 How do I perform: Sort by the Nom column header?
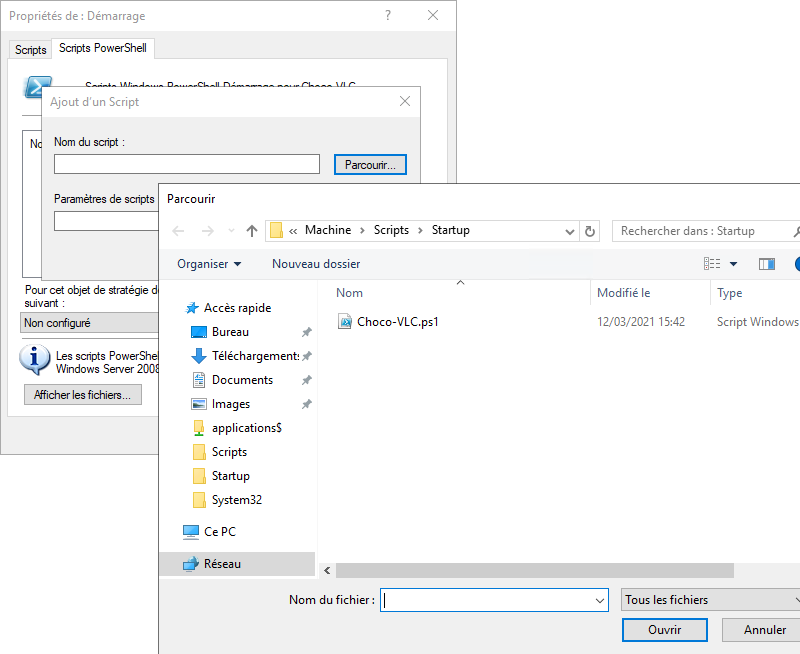point(349,293)
